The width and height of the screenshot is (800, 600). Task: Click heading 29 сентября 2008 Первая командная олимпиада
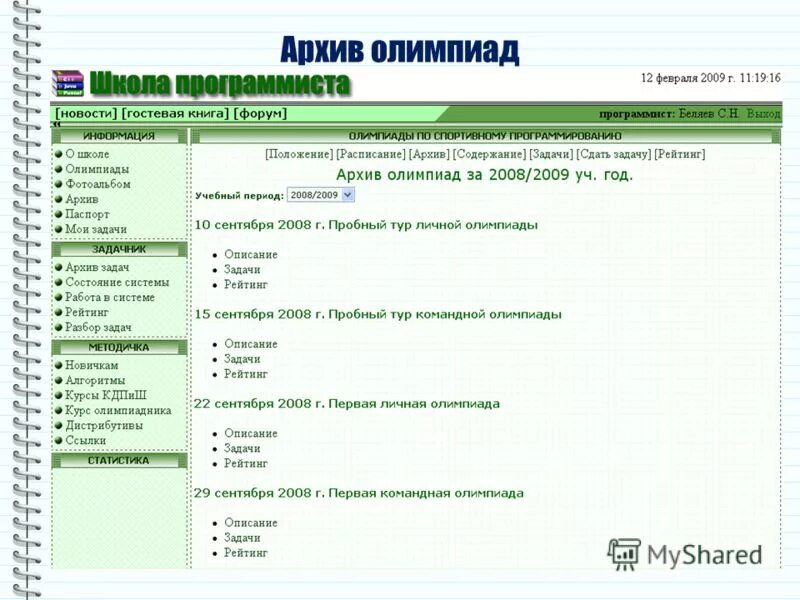point(359,493)
